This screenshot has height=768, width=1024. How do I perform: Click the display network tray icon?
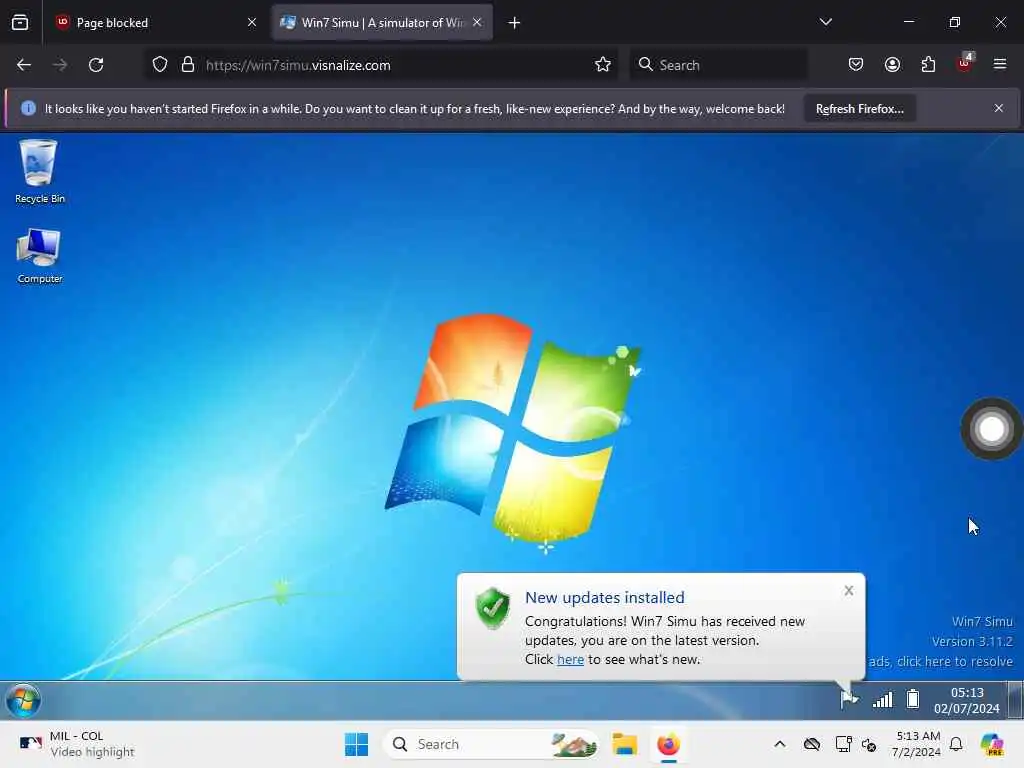843,744
